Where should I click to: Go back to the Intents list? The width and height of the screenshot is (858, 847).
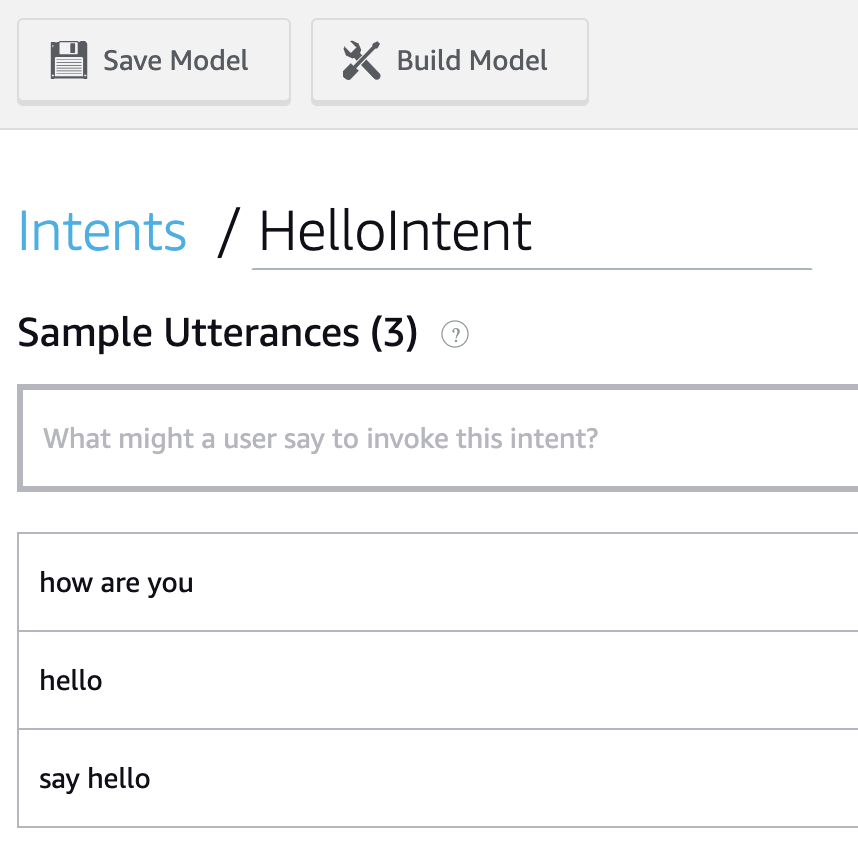[x=102, y=231]
